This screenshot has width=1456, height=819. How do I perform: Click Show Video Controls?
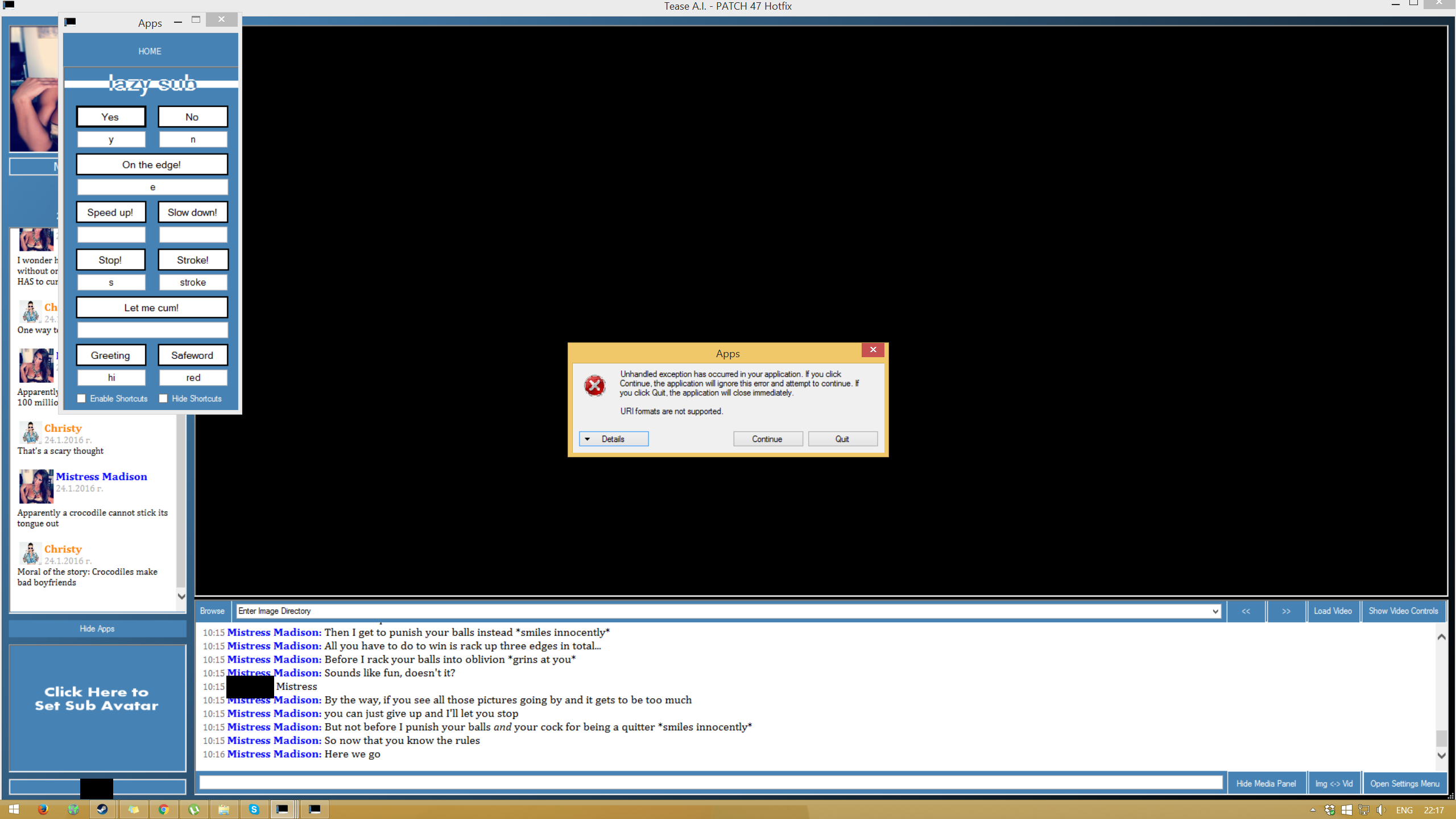1404,611
